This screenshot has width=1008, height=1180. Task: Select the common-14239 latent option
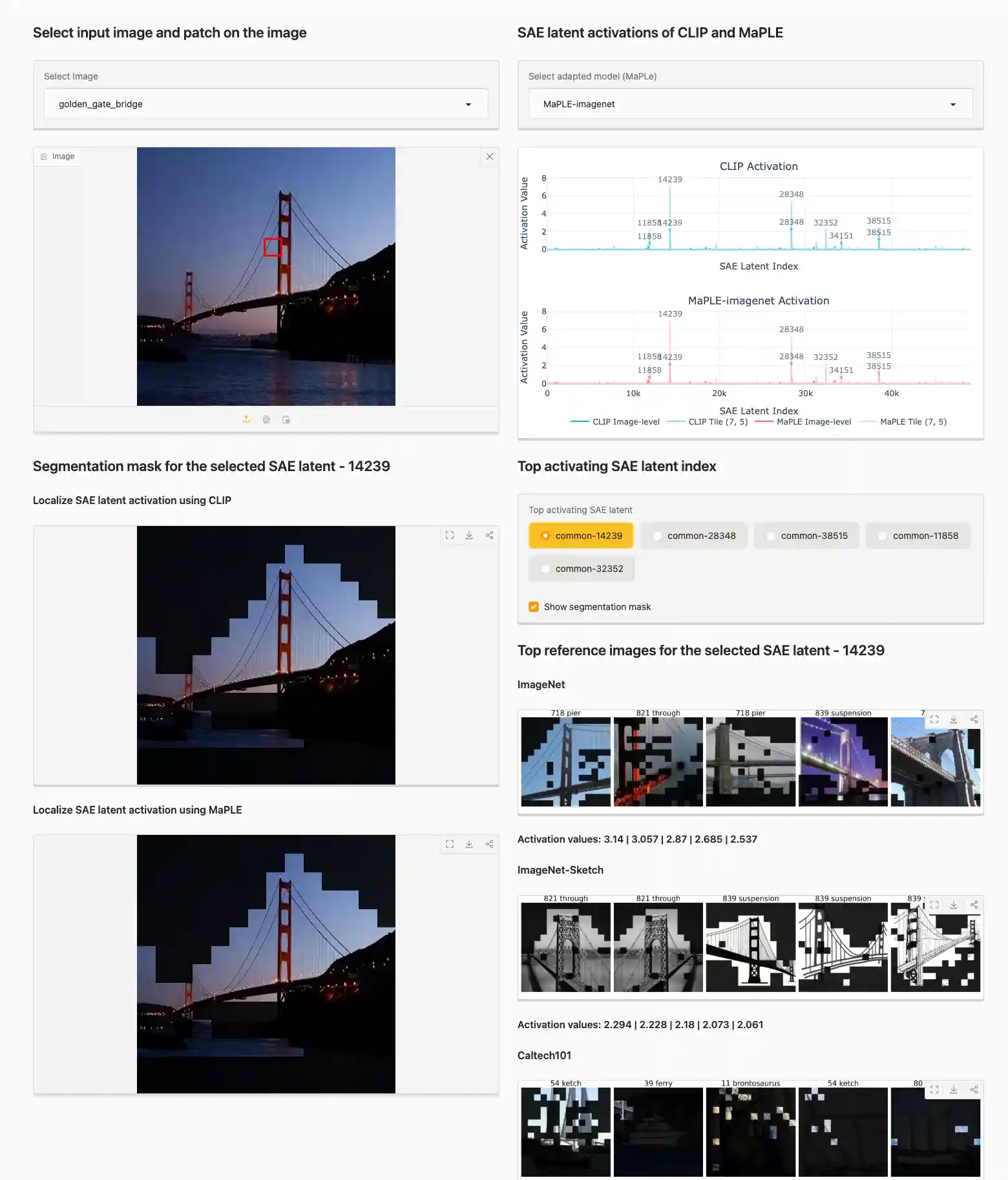point(581,536)
